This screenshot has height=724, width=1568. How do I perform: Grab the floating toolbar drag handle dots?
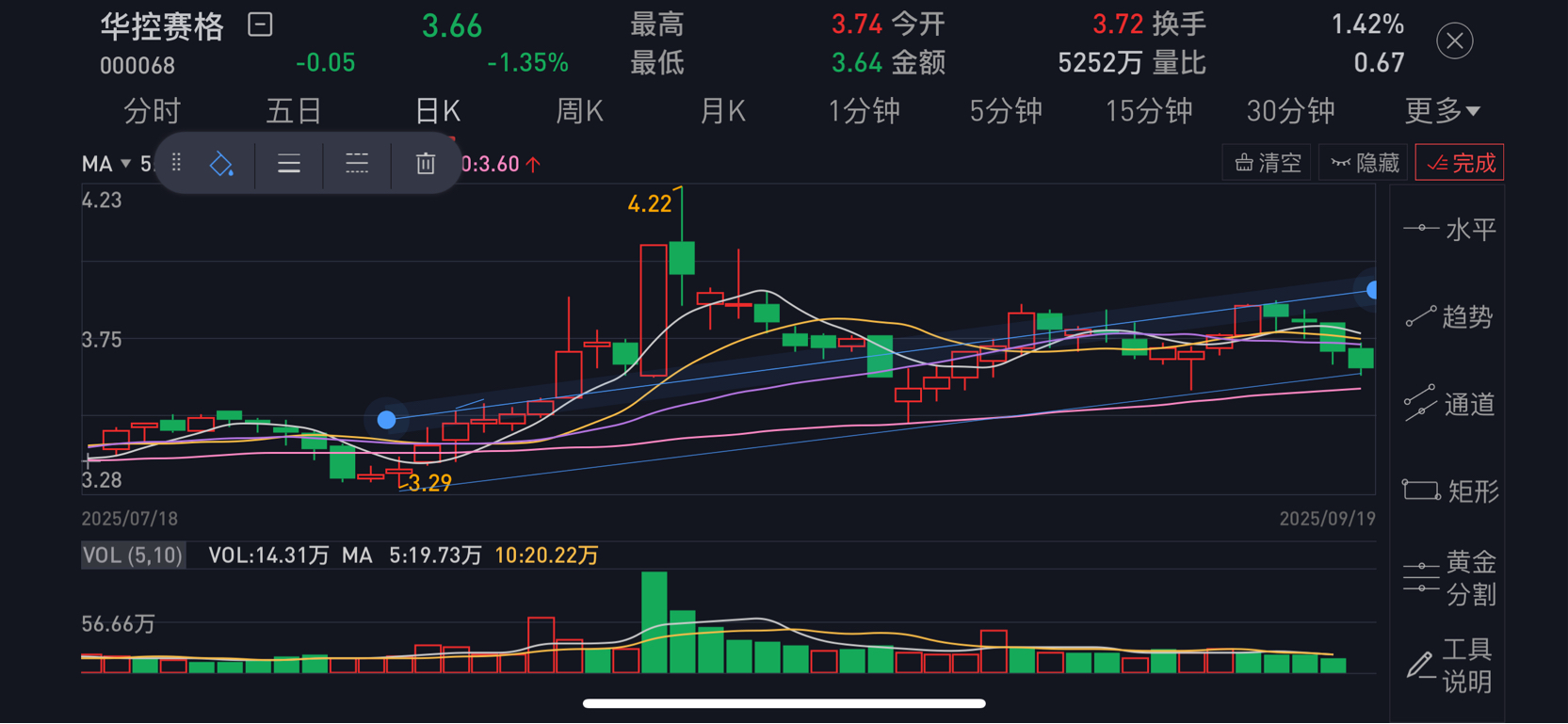(x=176, y=163)
